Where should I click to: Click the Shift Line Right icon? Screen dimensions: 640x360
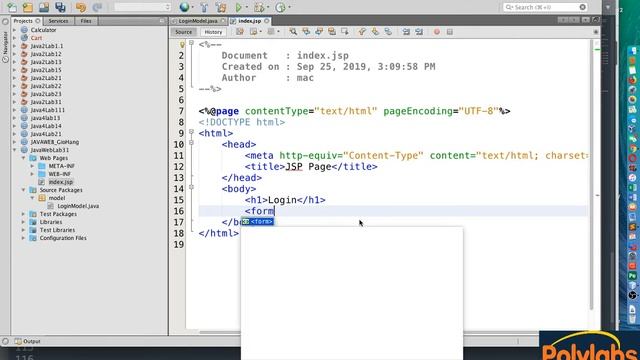[x=419, y=31]
